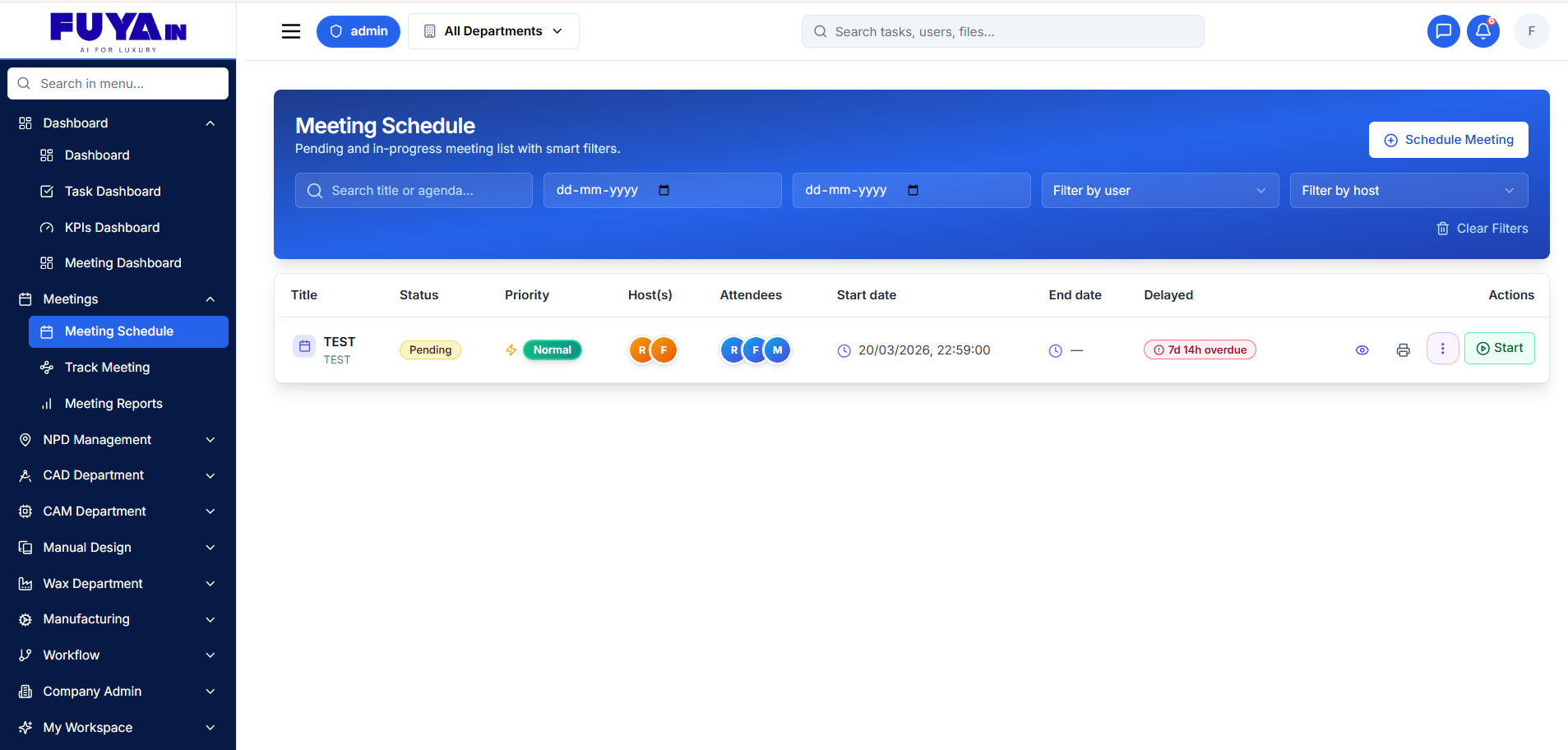Click the F user avatar
1568x750 pixels.
1531,31
